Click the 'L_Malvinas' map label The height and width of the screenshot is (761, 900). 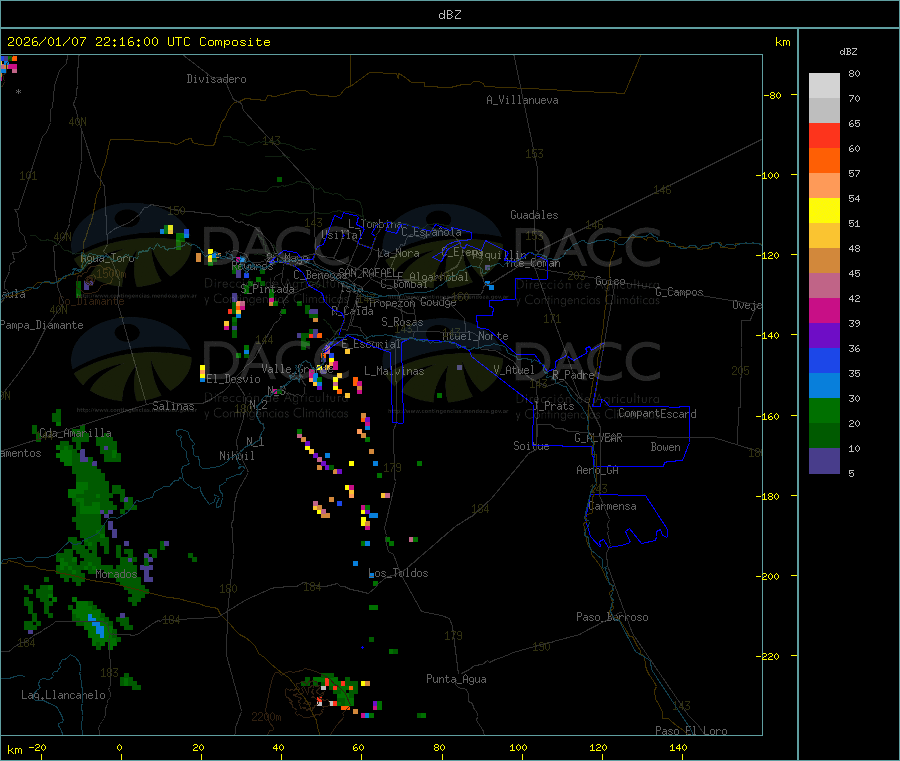coord(394,371)
